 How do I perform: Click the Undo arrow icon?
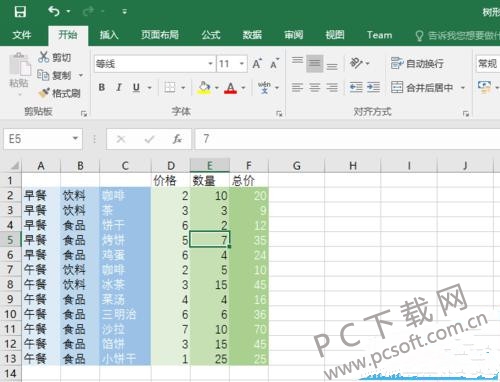(54, 11)
